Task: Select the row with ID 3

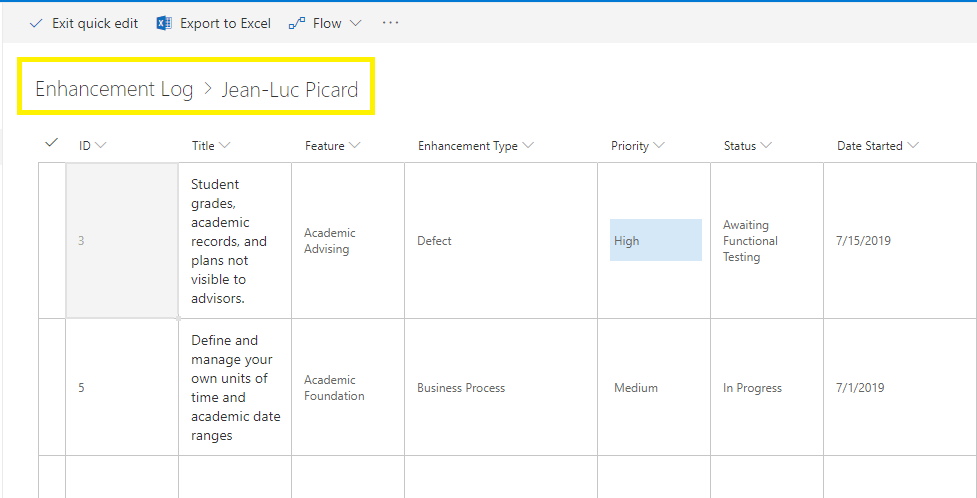Action: coord(52,241)
